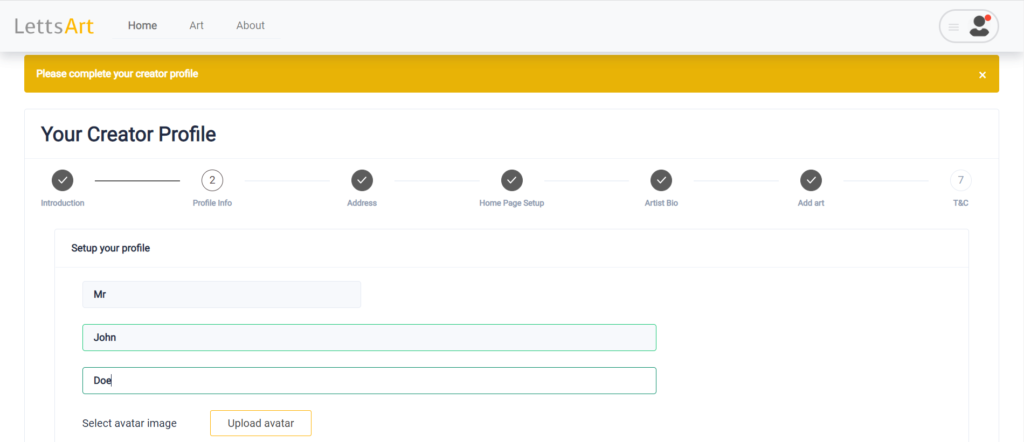
Task: Focus the last name field containing Doe
Action: click(x=369, y=381)
